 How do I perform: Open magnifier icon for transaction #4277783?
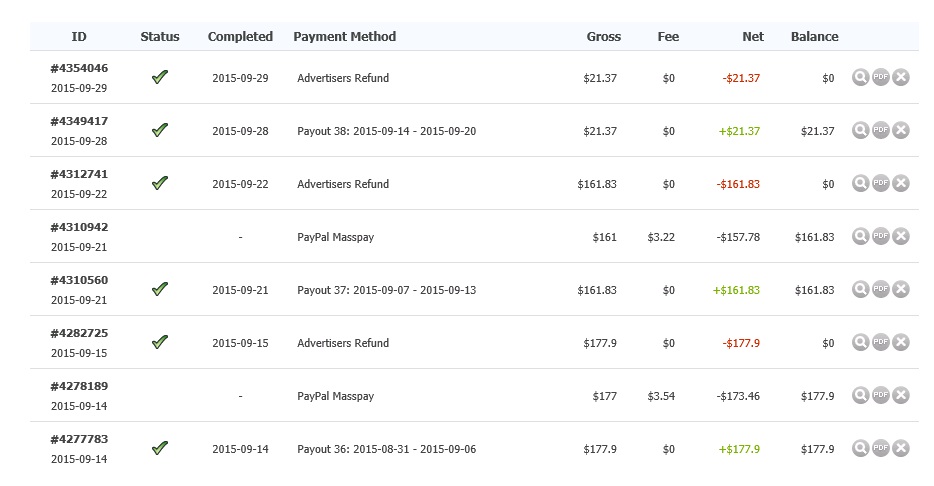pos(860,448)
